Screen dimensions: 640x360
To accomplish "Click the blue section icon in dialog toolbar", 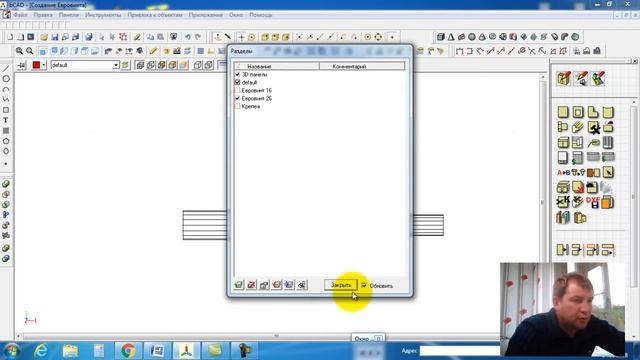I will coord(289,285).
